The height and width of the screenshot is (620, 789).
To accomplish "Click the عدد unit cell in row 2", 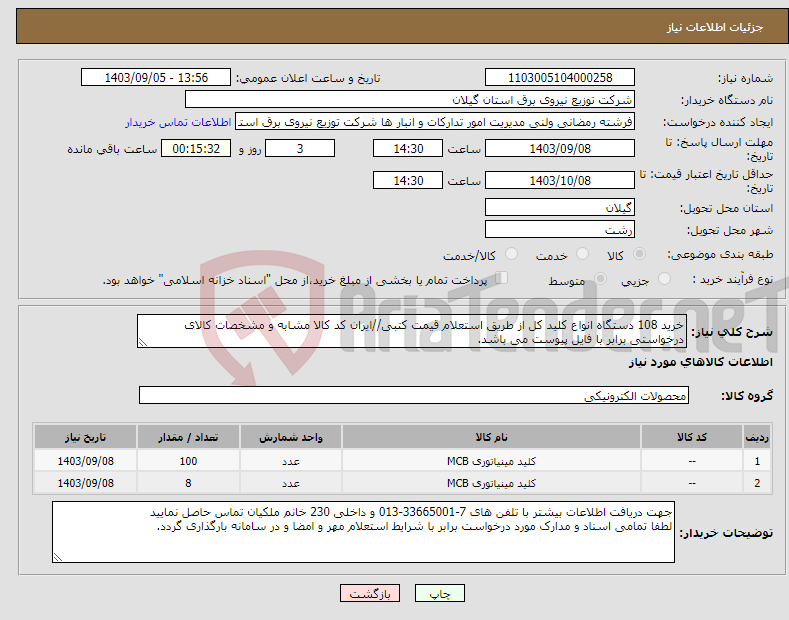I will tap(291, 483).
